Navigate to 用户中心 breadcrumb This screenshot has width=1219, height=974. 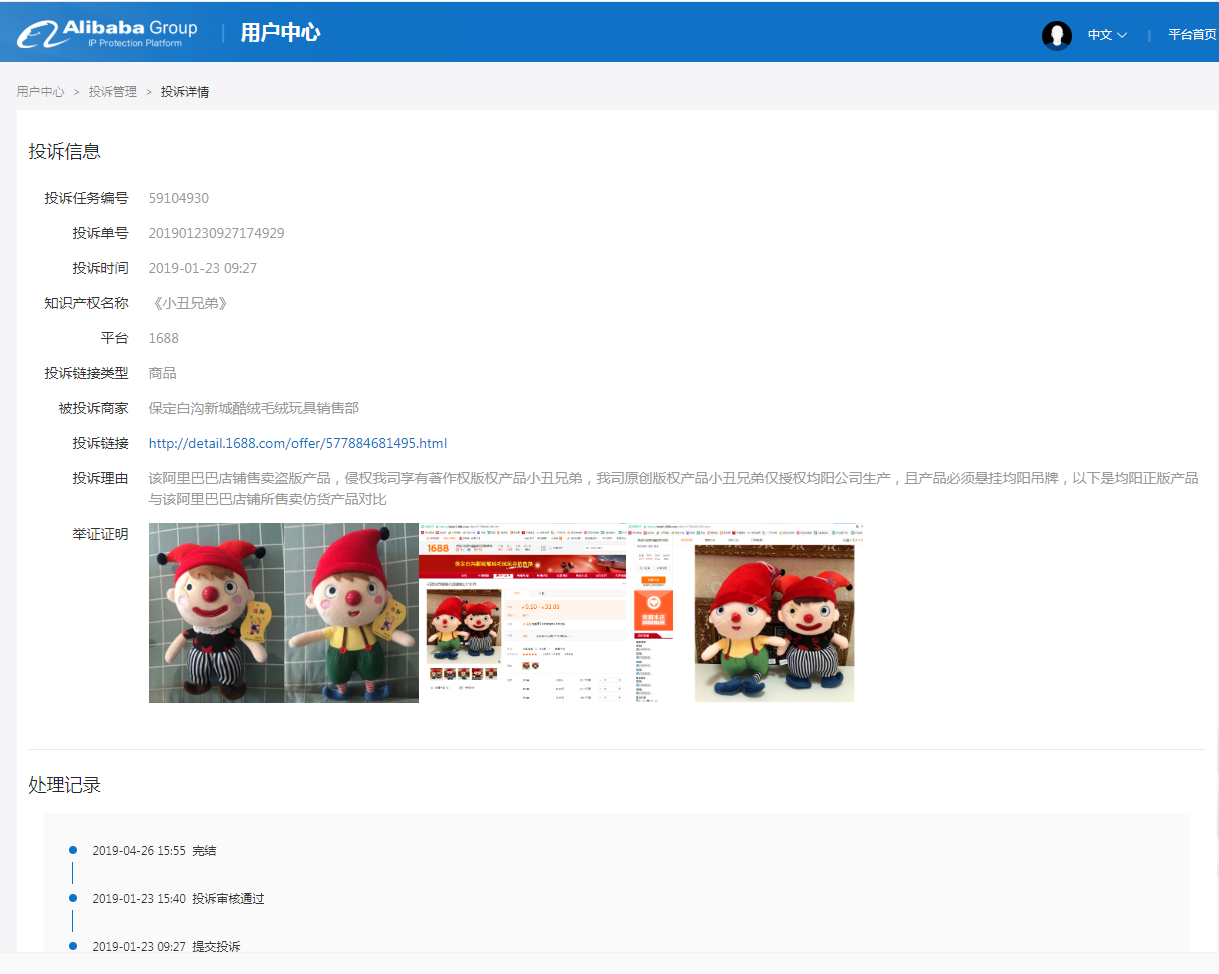click(40, 91)
